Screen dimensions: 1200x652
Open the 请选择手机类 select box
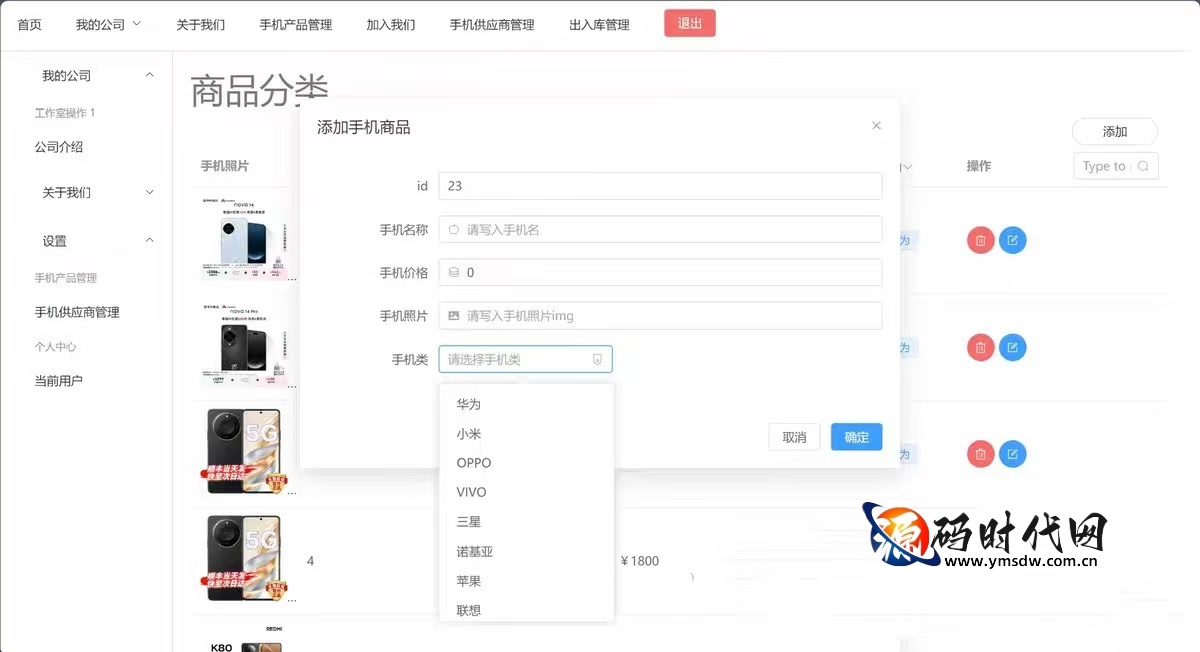coord(525,359)
